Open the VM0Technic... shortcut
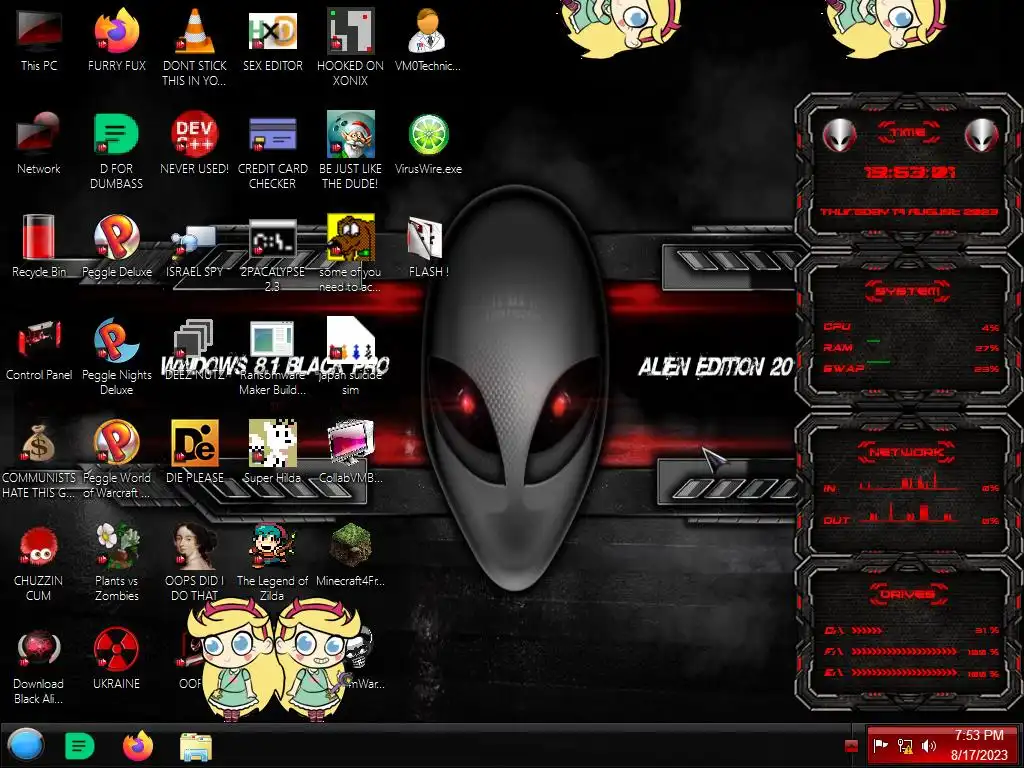This screenshot has width=1024, height=768. click(x=428, y=40)
